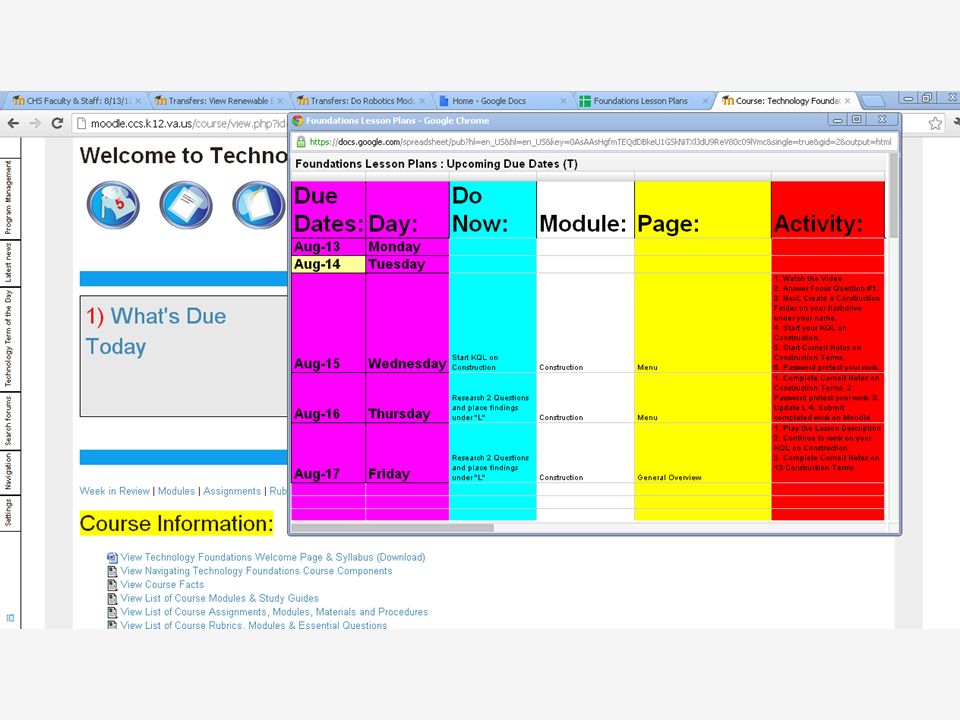Open the Week in Review link
Screen dimensions: 960x720
click(114, 491)
